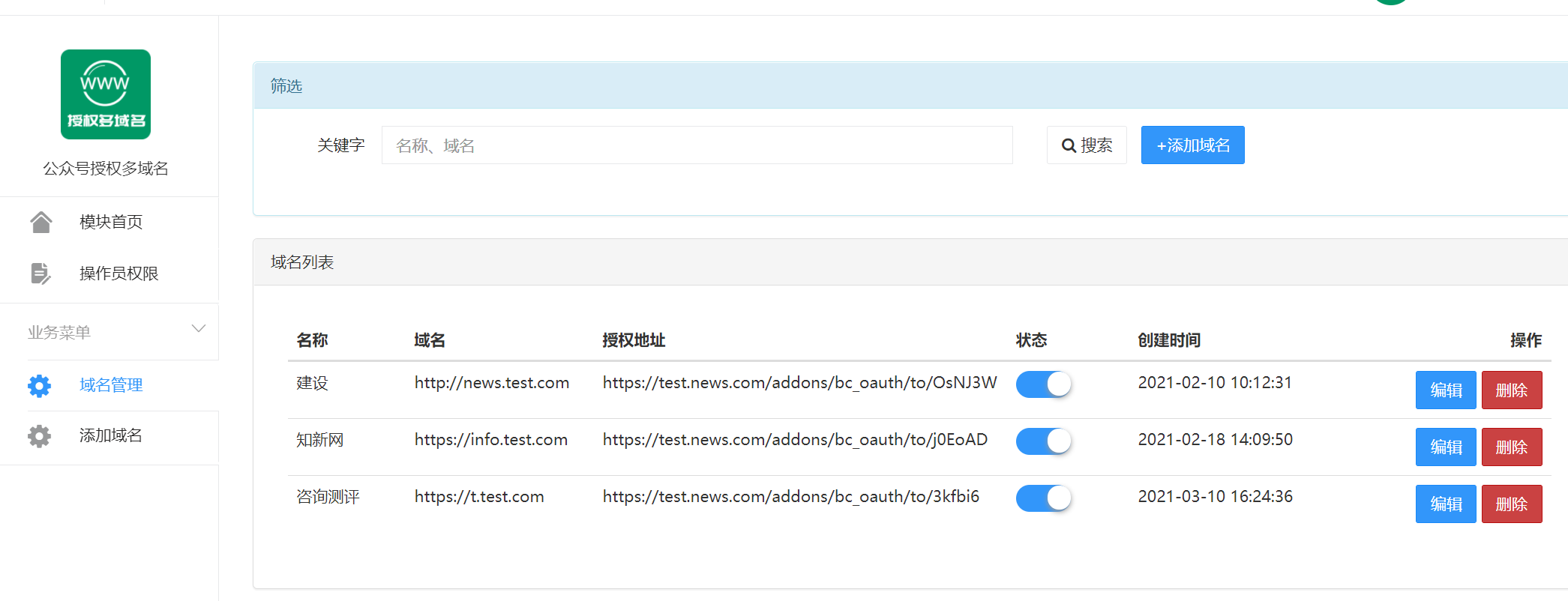Select the name cell 建设
1568x601 pixels.
pos(312,383)
